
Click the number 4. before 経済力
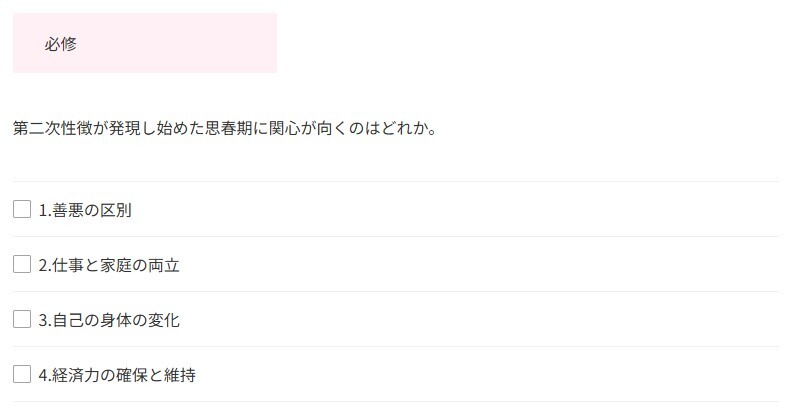click(45, 375)
